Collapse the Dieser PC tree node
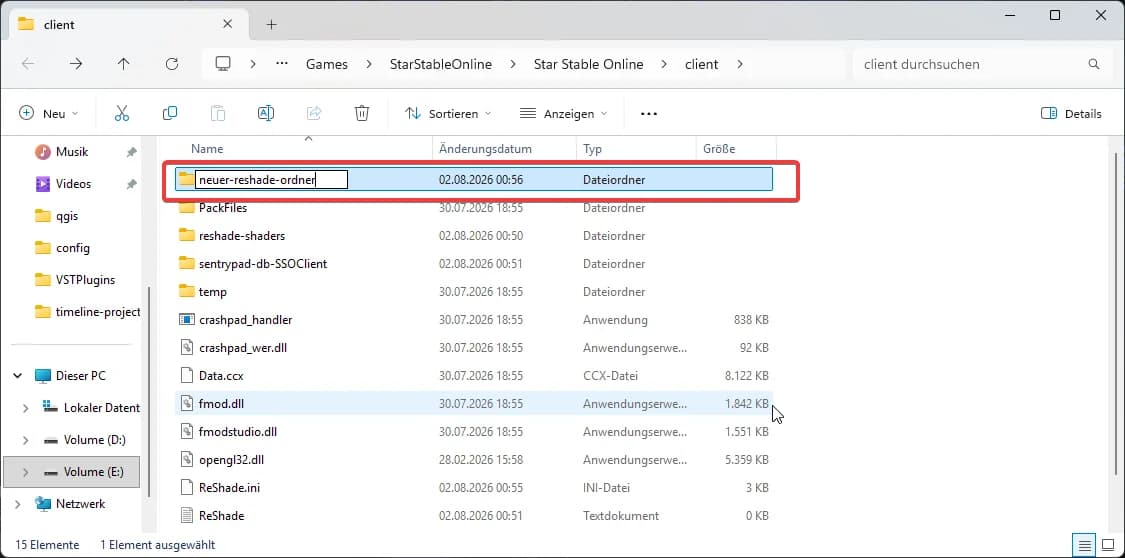The width and height of the screenshot is (1125, 558). click(18, 376)
